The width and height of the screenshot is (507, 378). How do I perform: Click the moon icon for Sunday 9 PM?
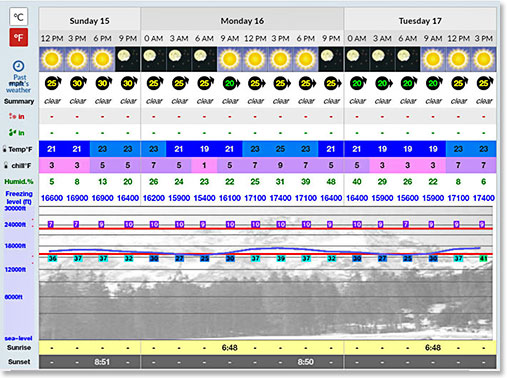tap(128, 59)
